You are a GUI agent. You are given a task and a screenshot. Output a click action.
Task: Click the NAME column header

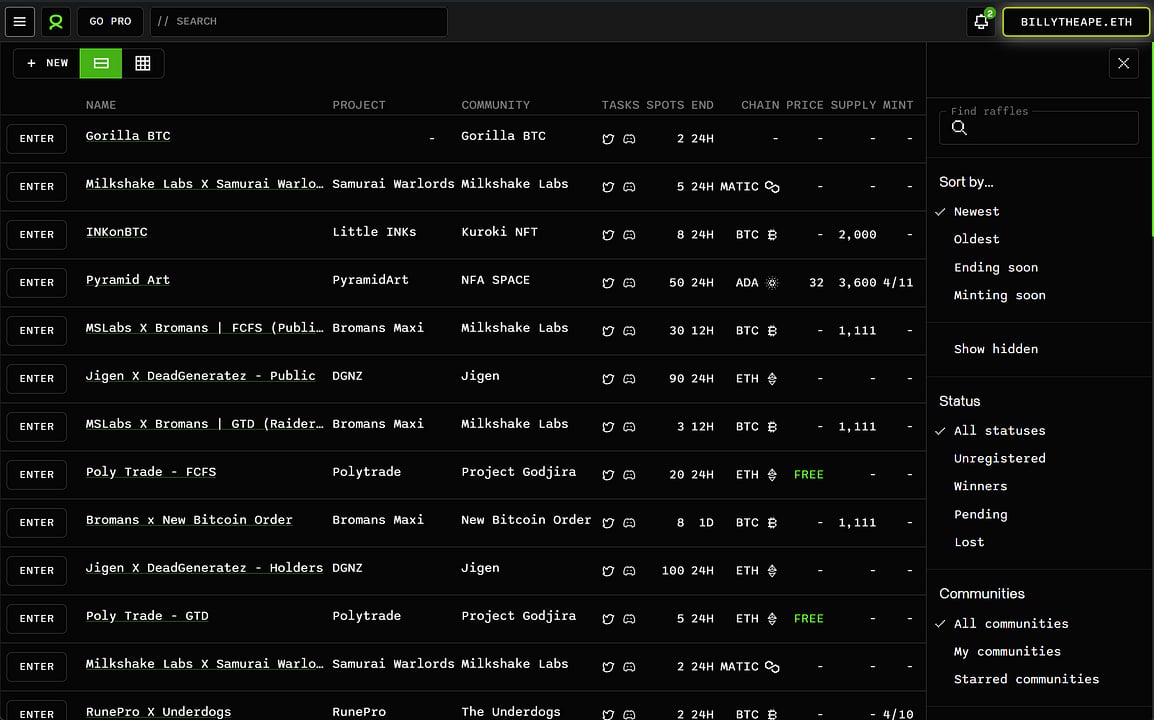click(x=101, y=105)
